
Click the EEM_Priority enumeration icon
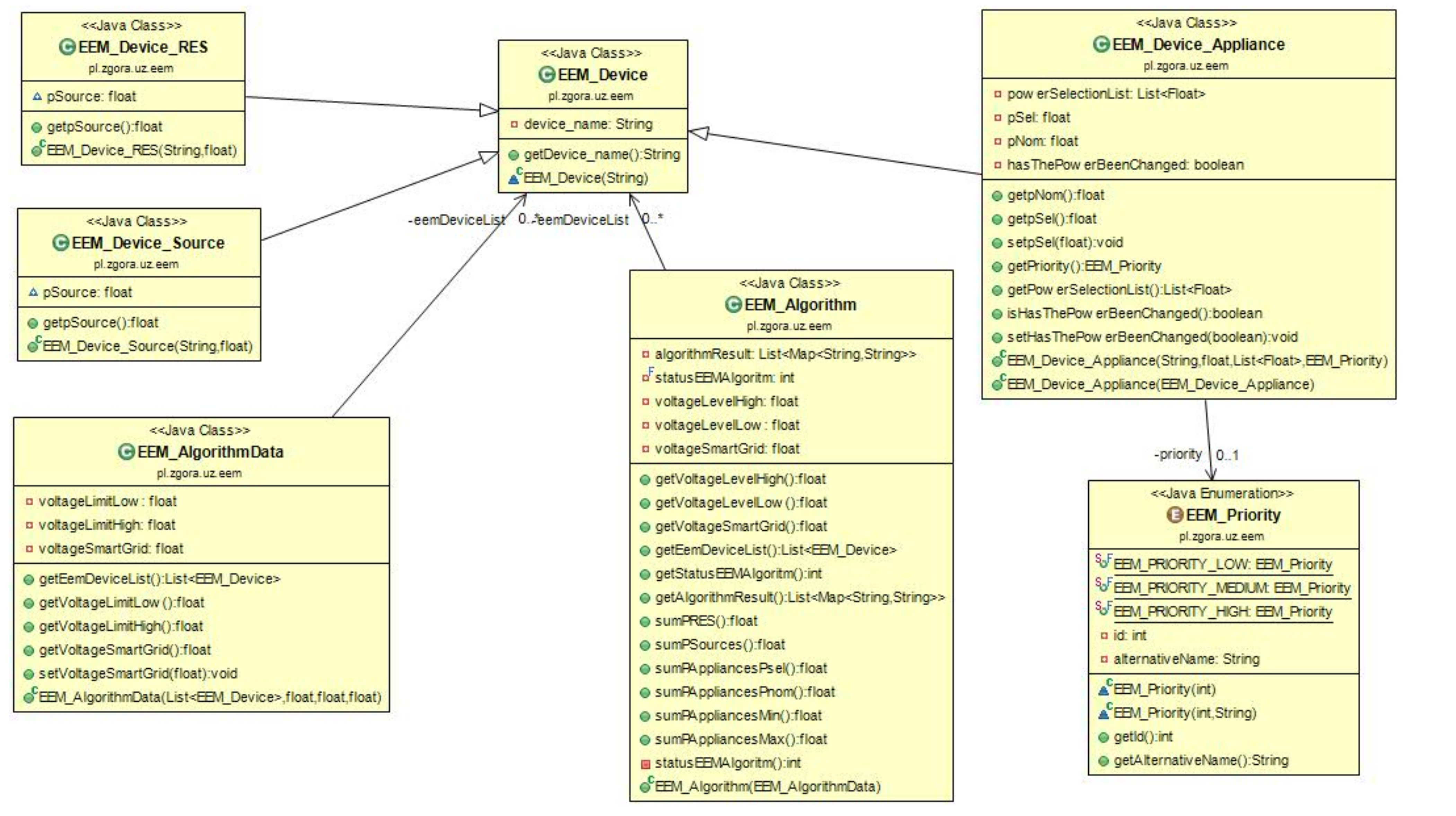[1175, 515]
